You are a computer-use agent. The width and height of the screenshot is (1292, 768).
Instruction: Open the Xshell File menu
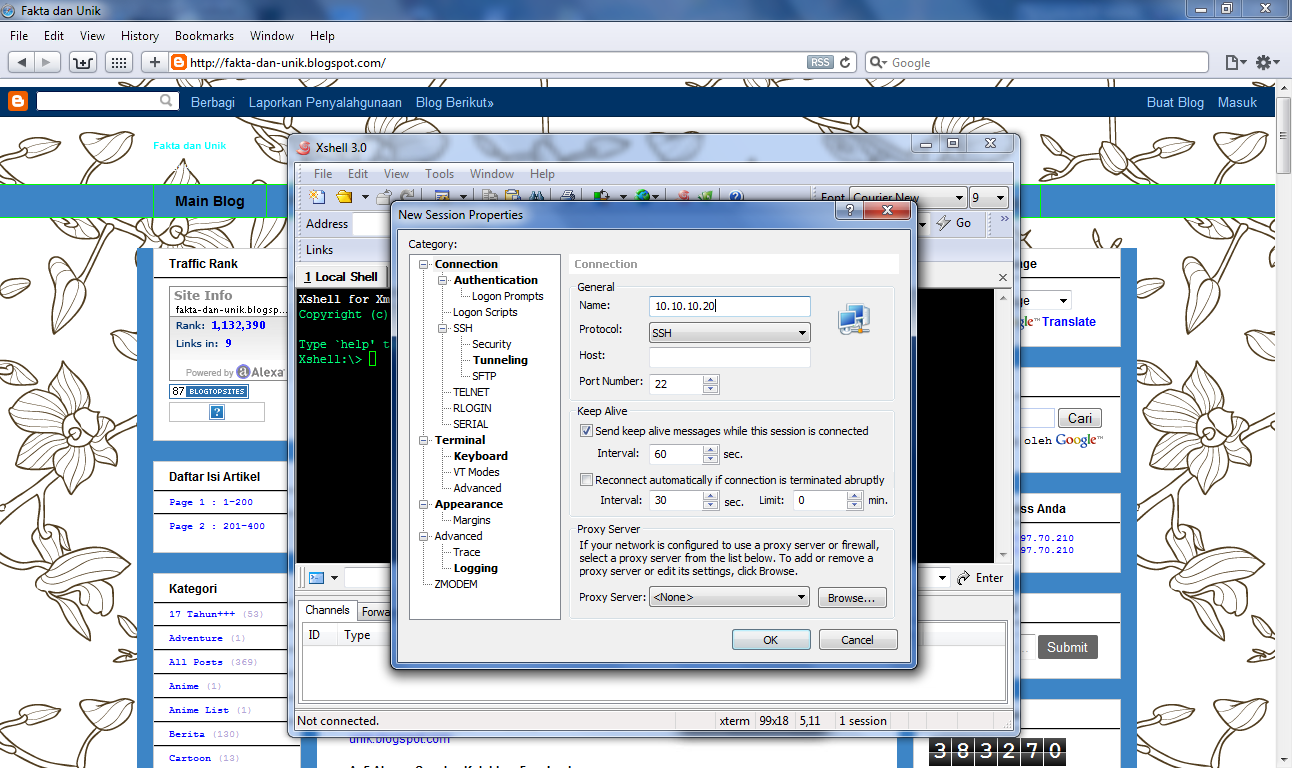coord(323,174)
